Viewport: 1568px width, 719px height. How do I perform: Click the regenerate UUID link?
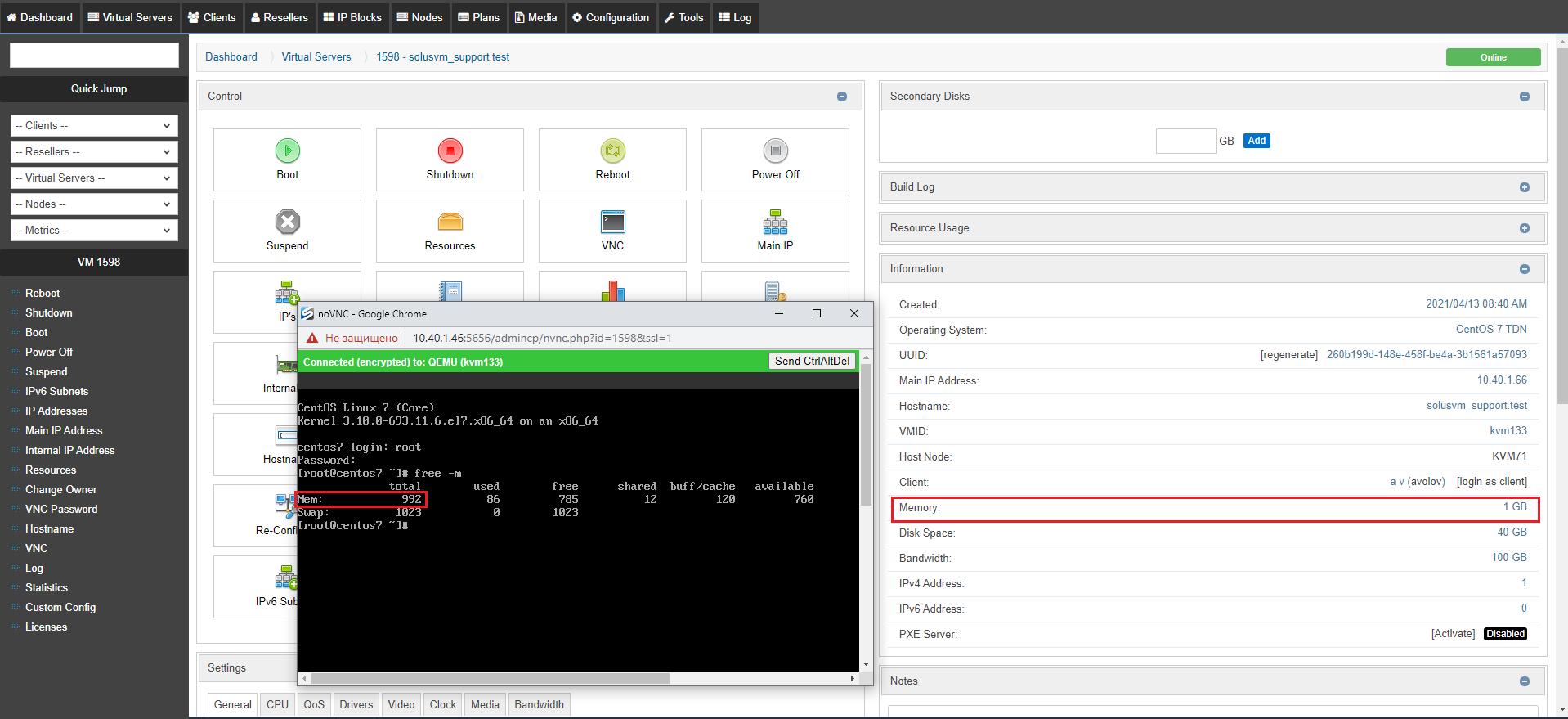pos(1288,355)
